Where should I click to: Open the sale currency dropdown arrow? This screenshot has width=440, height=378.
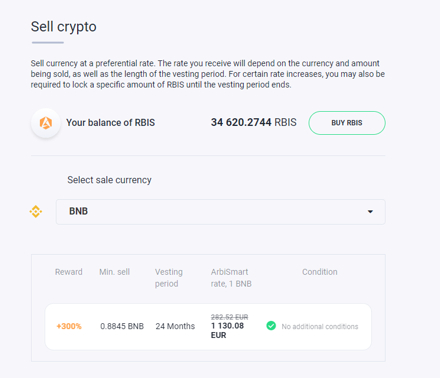(370, 212)
